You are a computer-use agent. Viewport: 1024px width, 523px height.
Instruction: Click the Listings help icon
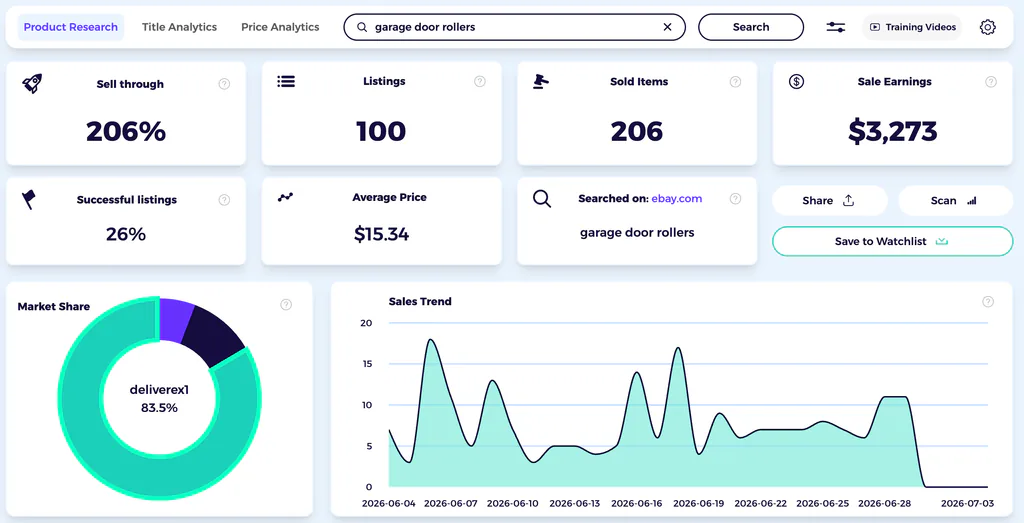pyautogui.click(x=480, y=81)
